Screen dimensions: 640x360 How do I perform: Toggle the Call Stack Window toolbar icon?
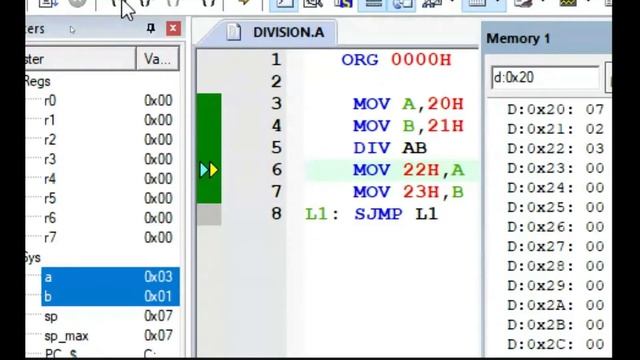click(x=401, y=4)
